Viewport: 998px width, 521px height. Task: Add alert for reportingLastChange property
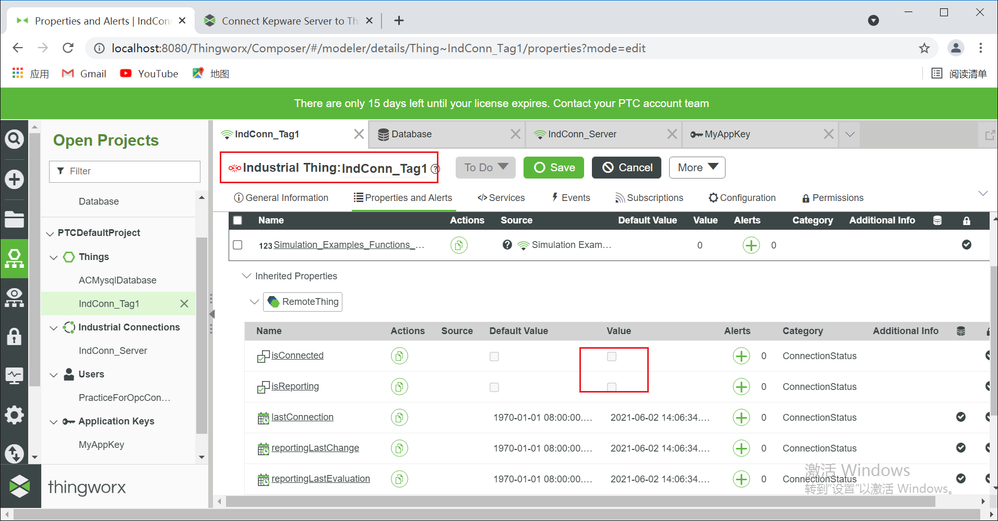coord(741,448)
